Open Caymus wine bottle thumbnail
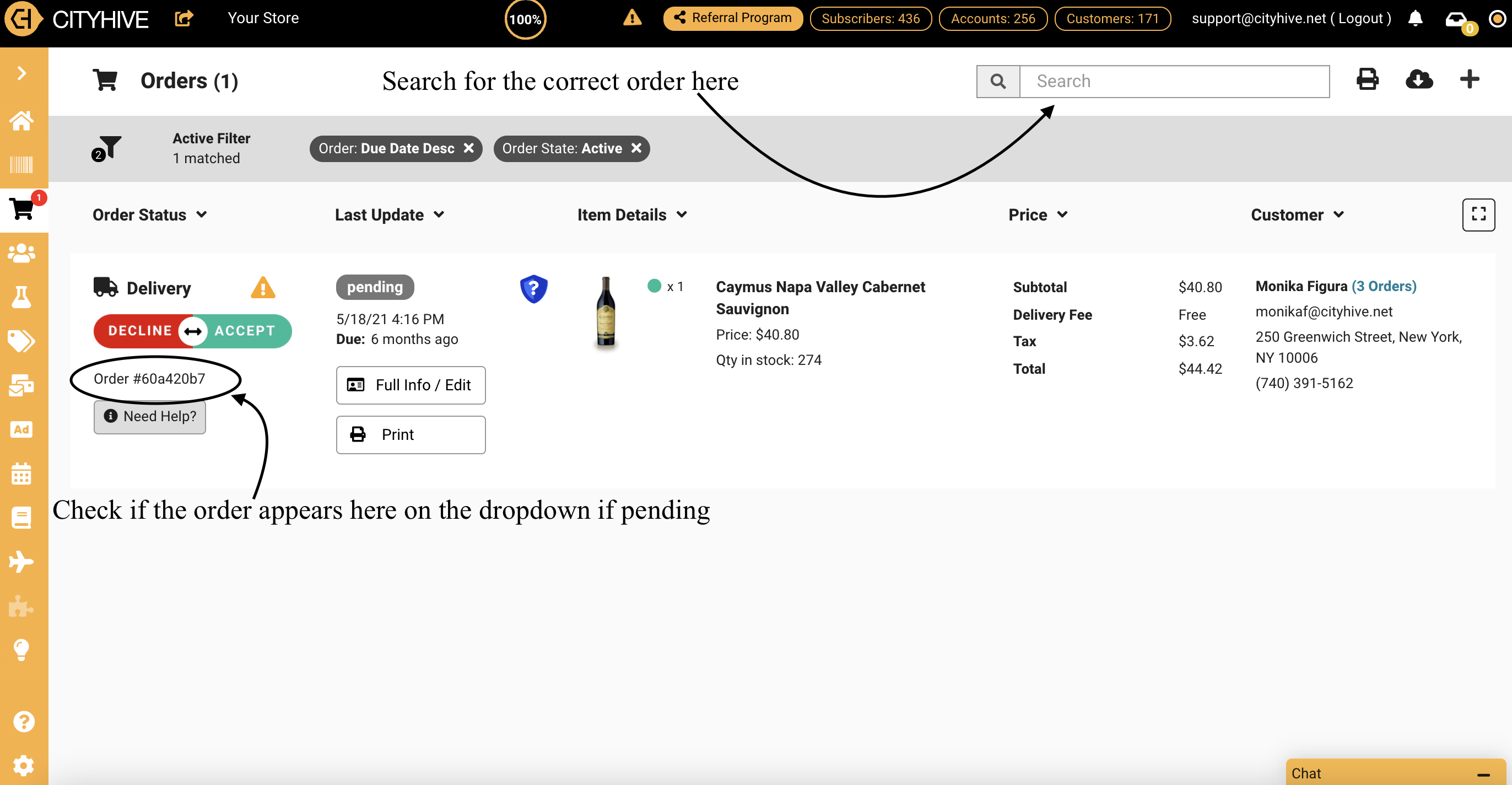This screenshot has width=1512, height=785. (606, 313)
